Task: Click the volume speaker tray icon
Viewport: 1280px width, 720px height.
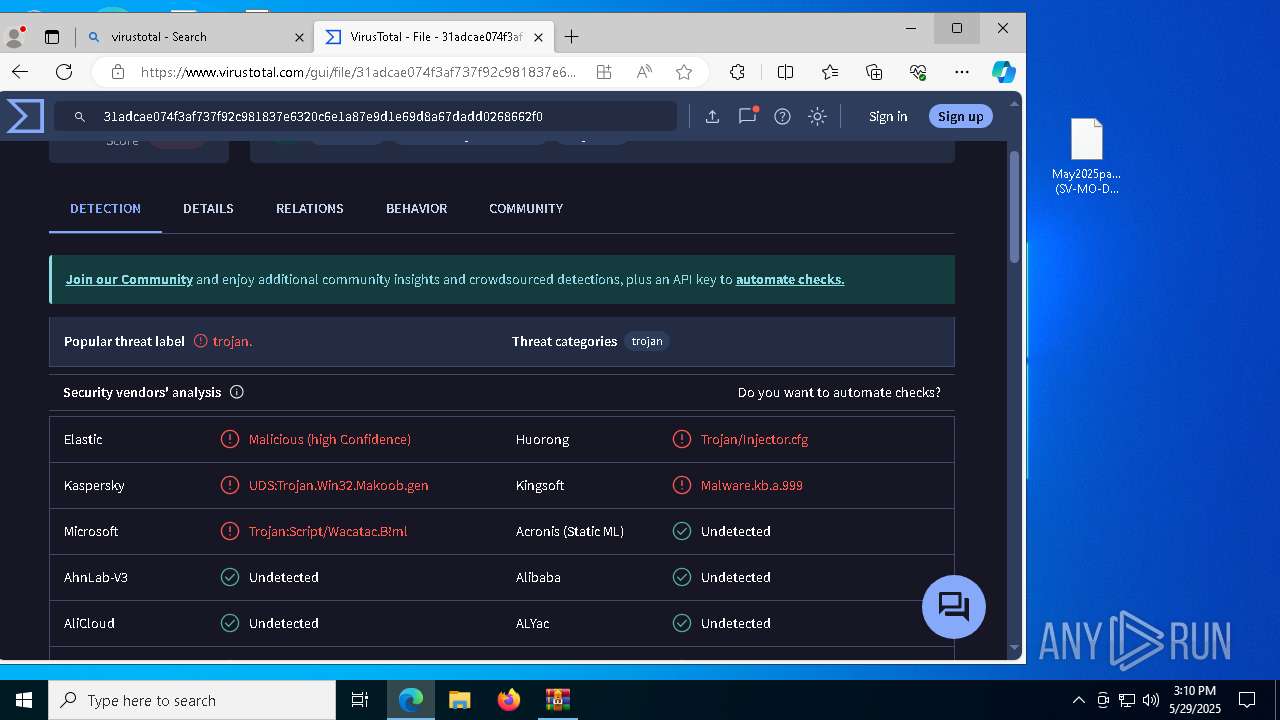Action: (x=1150, y=700)
